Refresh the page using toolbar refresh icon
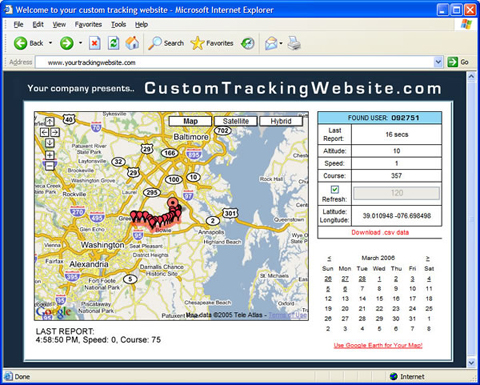Image resolution: width=480 pixels, height=385 pixels. (x=114, y=43)
